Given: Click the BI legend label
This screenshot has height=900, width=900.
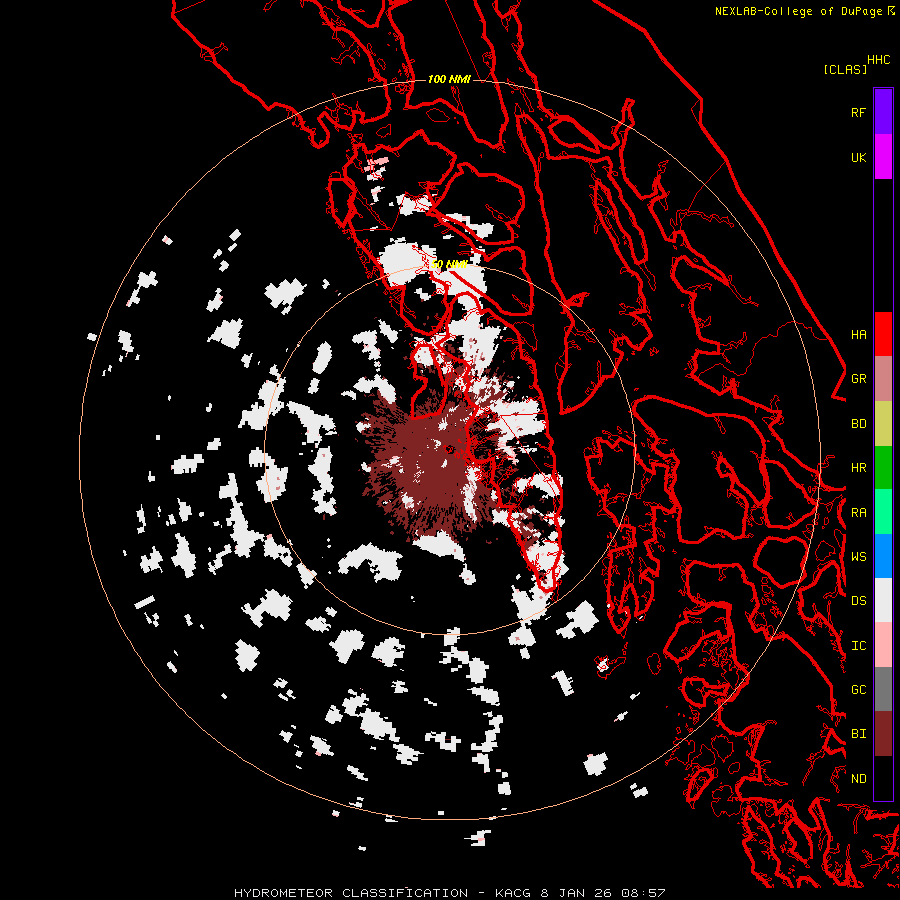Looking at the screenshot, I should (x=858, y=734).
